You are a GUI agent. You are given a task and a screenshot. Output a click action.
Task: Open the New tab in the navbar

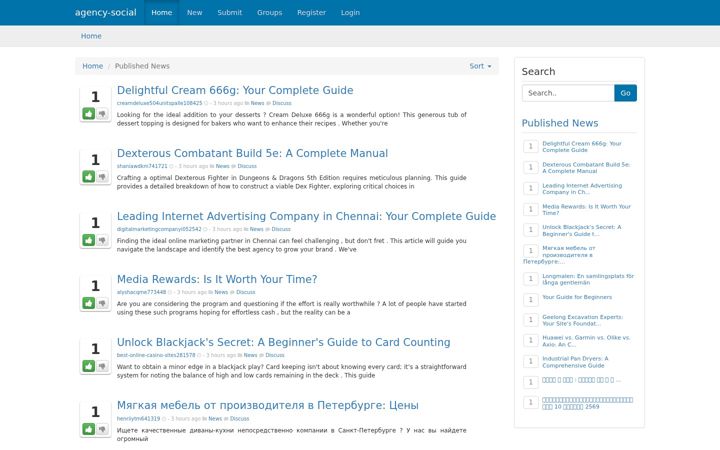[x=194, y=12]
